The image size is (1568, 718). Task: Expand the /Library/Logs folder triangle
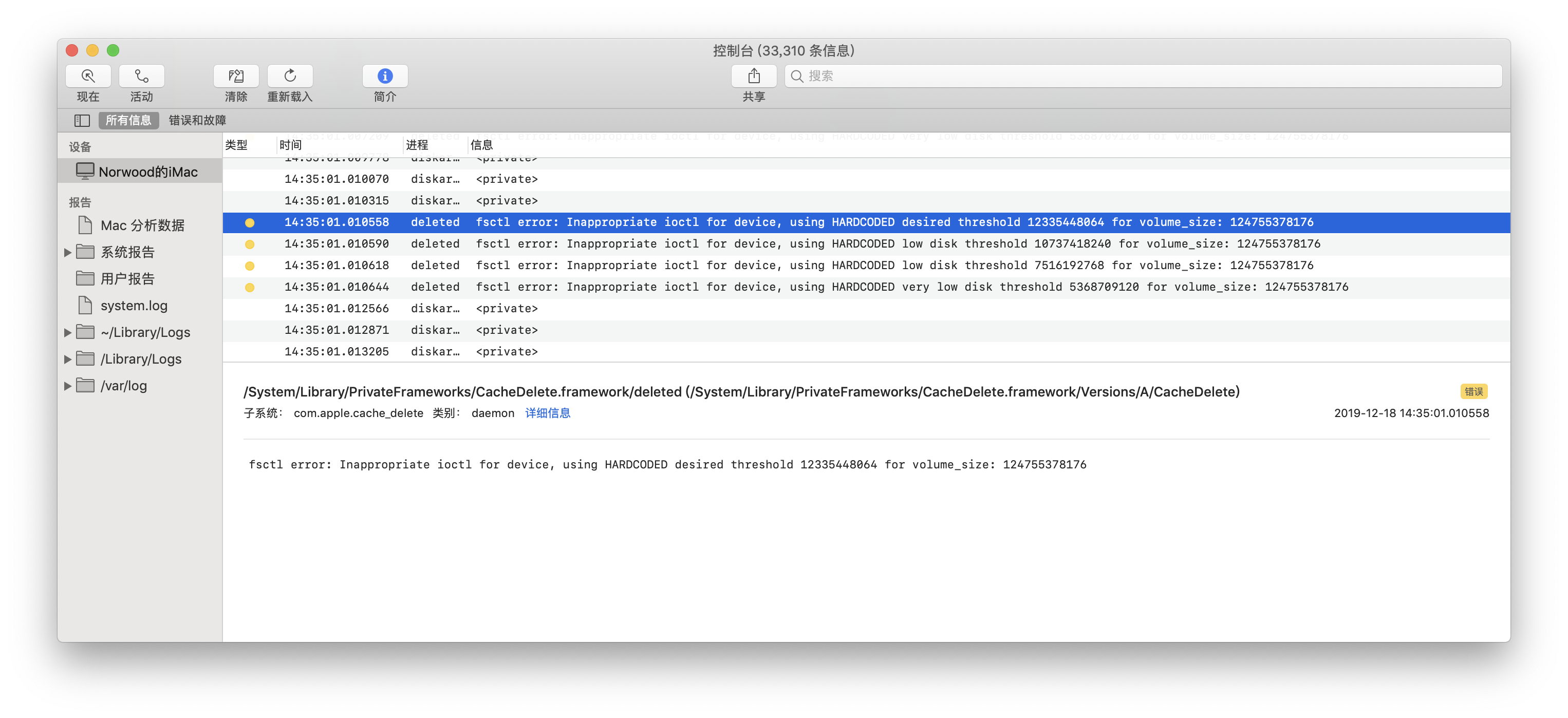(x=68, y=359)
